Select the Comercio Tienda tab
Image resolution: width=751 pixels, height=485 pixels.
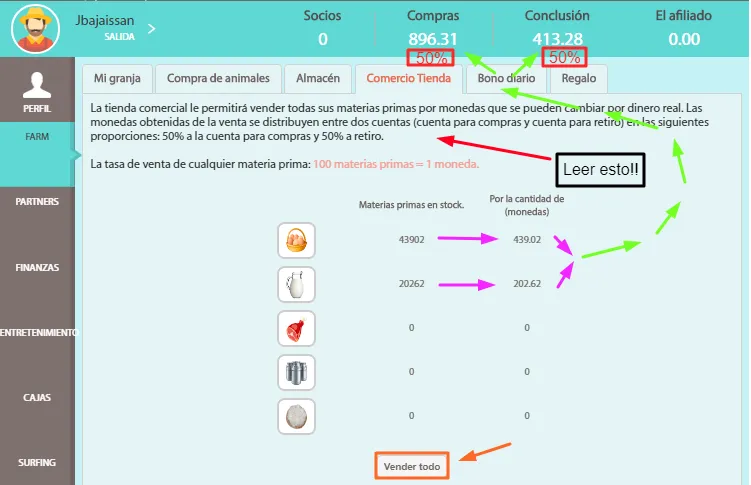pyautogui.click(x=409, y=79)
